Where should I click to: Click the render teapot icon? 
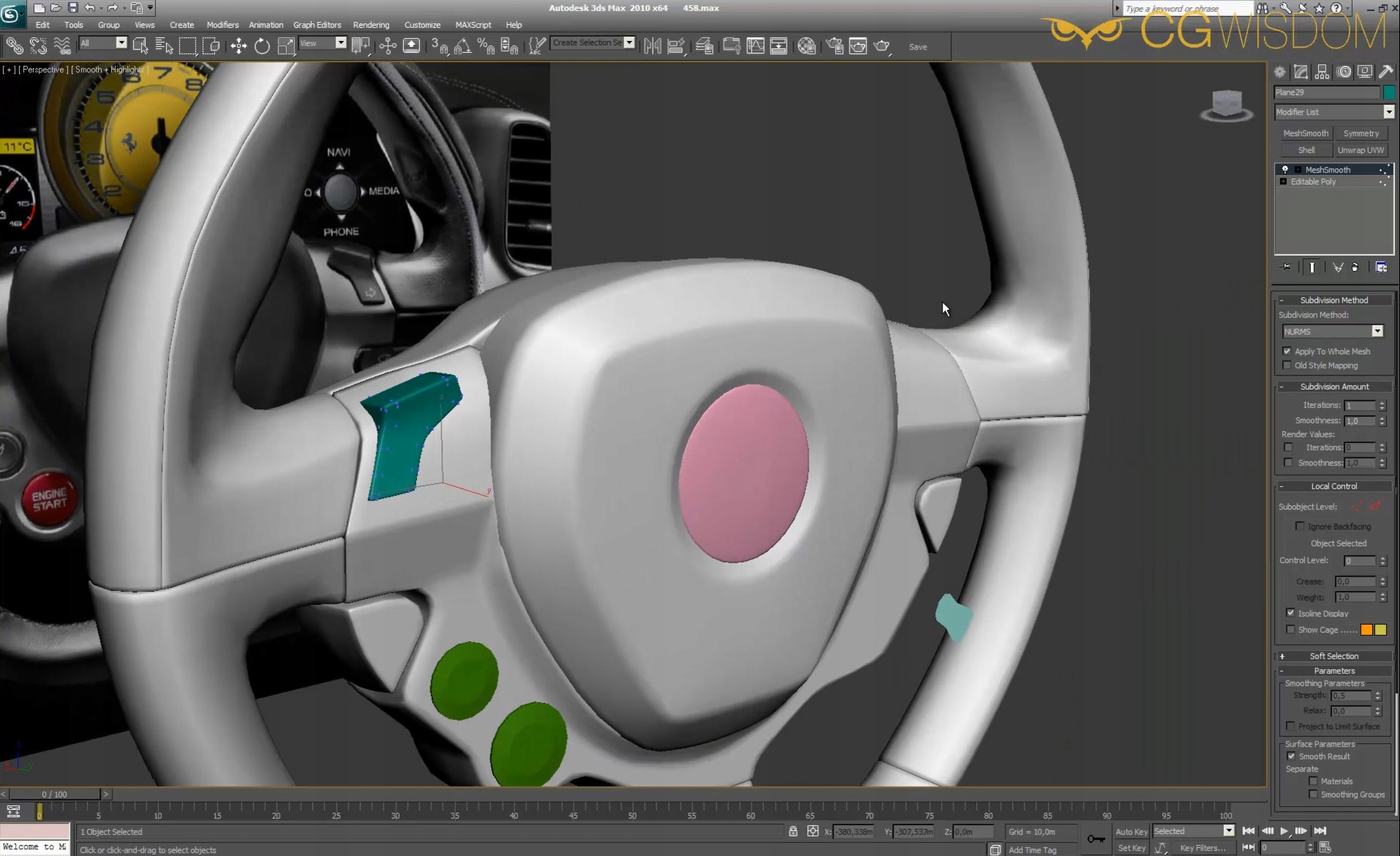882,46
